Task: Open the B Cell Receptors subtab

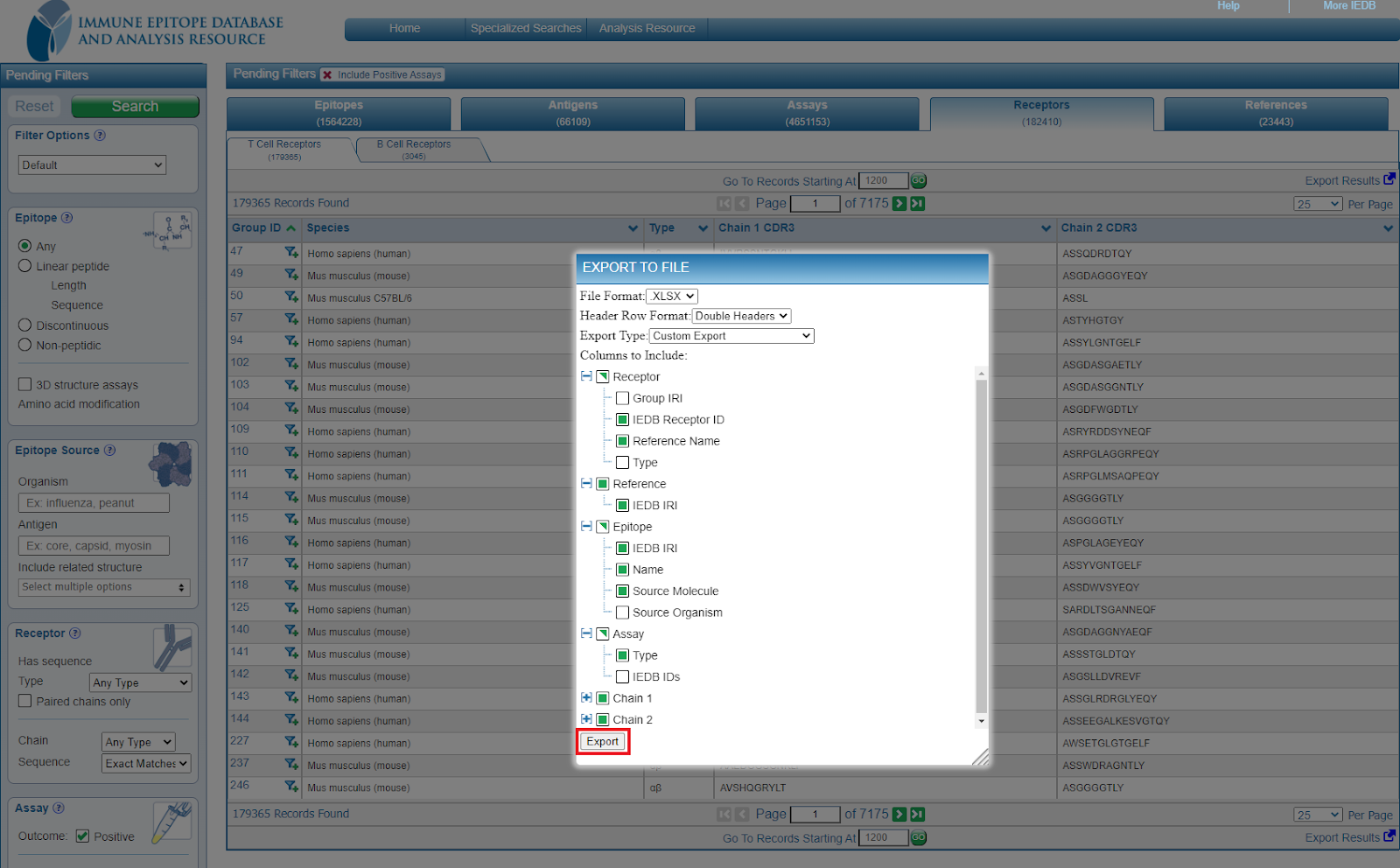Action: (x=414, y=150)
